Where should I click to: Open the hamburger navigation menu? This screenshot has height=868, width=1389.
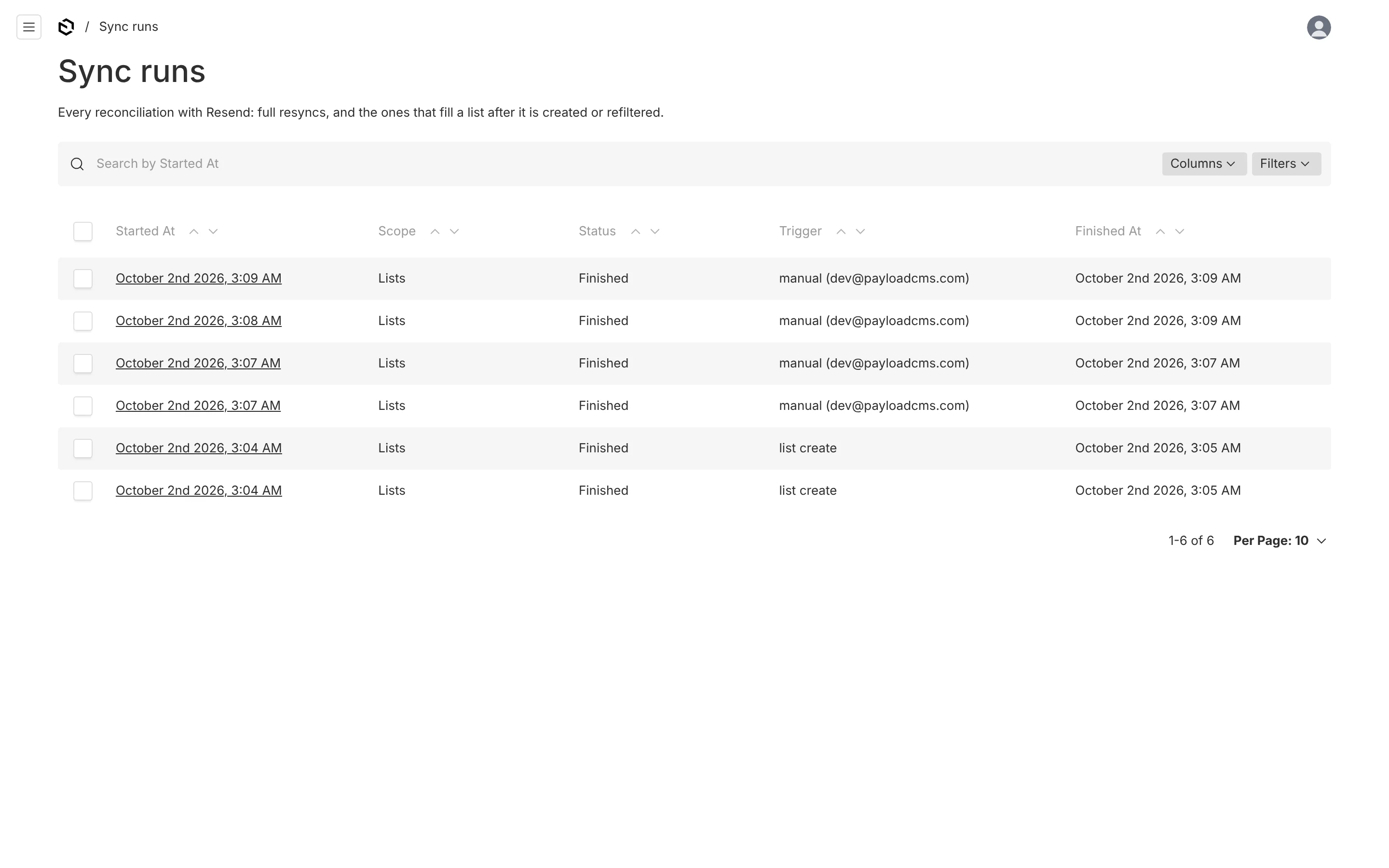29,27
